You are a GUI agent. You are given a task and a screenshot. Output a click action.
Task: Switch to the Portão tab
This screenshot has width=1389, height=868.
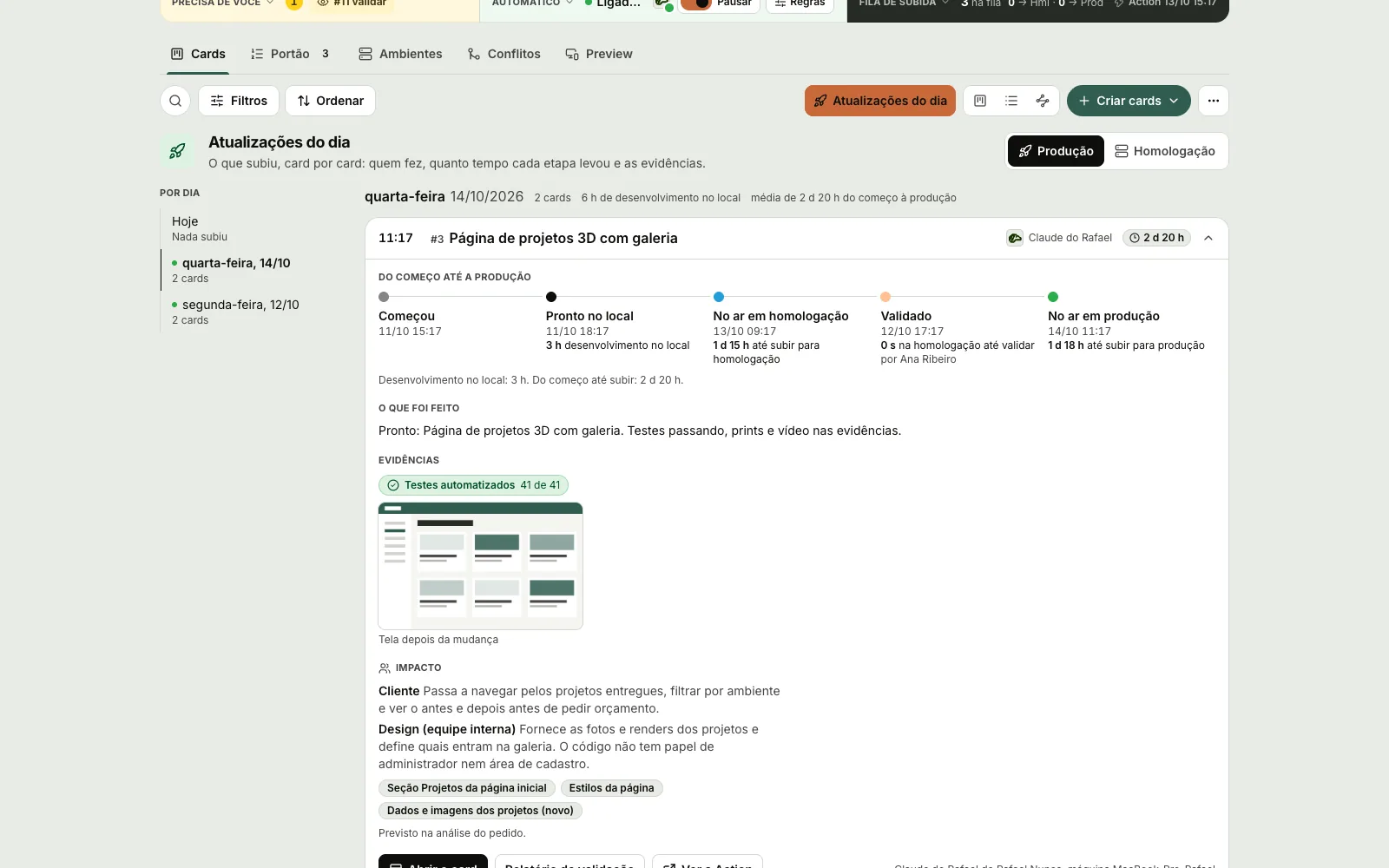(290, 54)
